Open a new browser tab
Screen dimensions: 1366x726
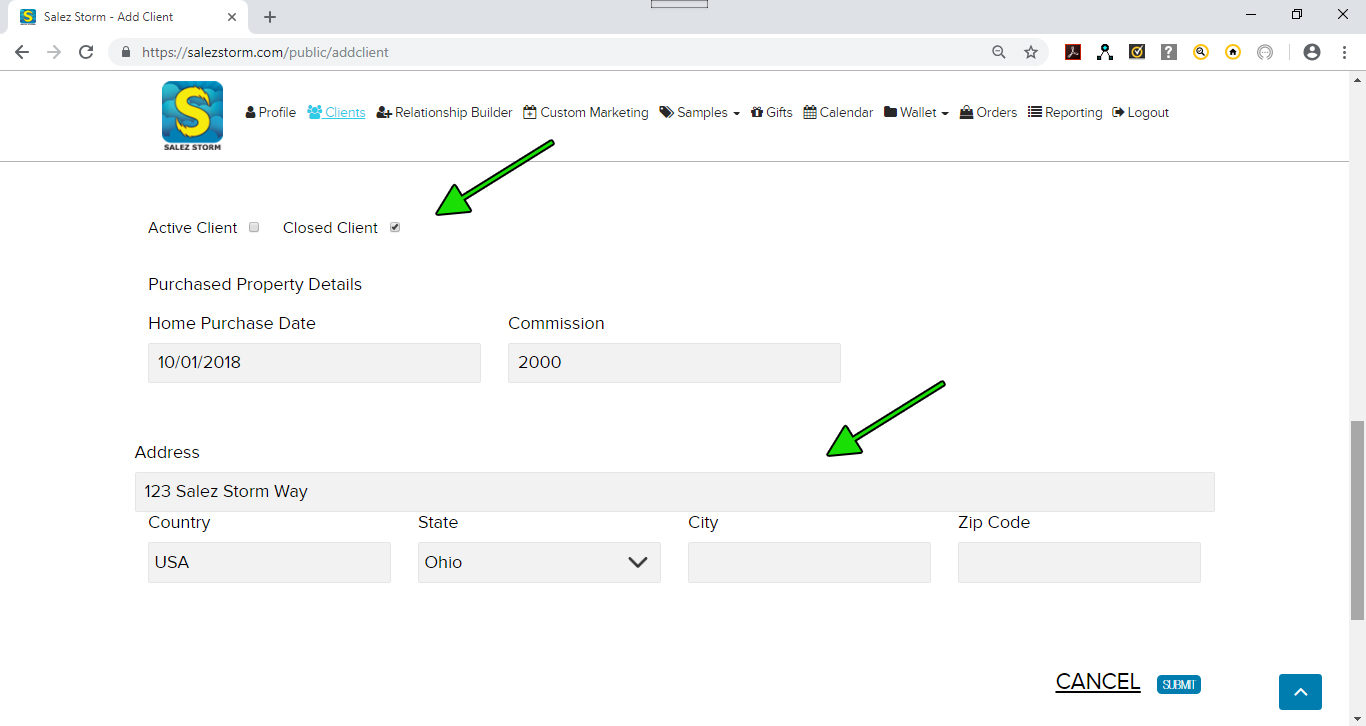[x=270, y=17]
